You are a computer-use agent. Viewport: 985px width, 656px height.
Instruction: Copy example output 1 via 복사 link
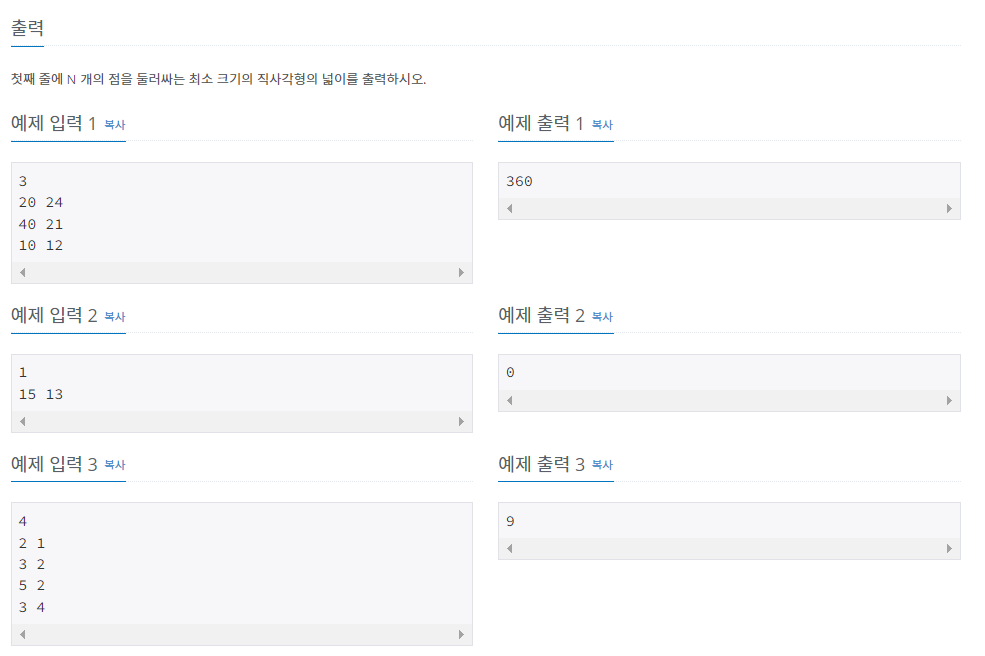pos(602,124)
